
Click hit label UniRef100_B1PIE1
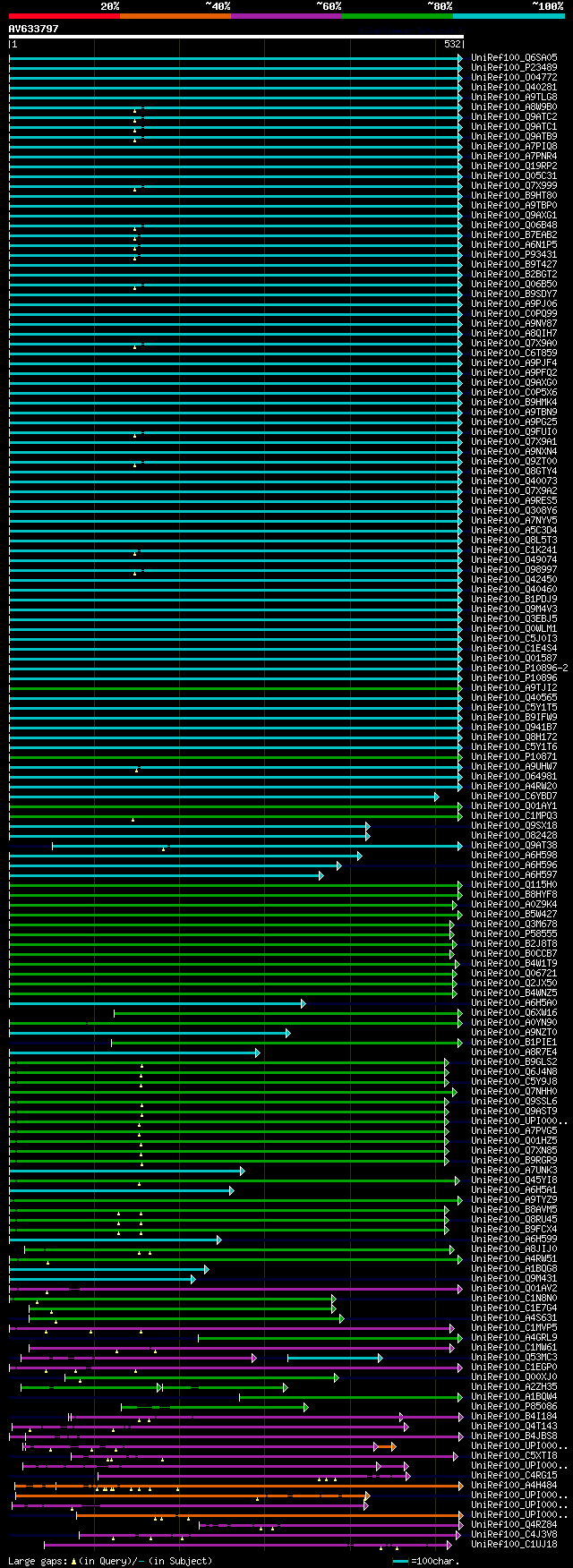(x=514, y=1042)
